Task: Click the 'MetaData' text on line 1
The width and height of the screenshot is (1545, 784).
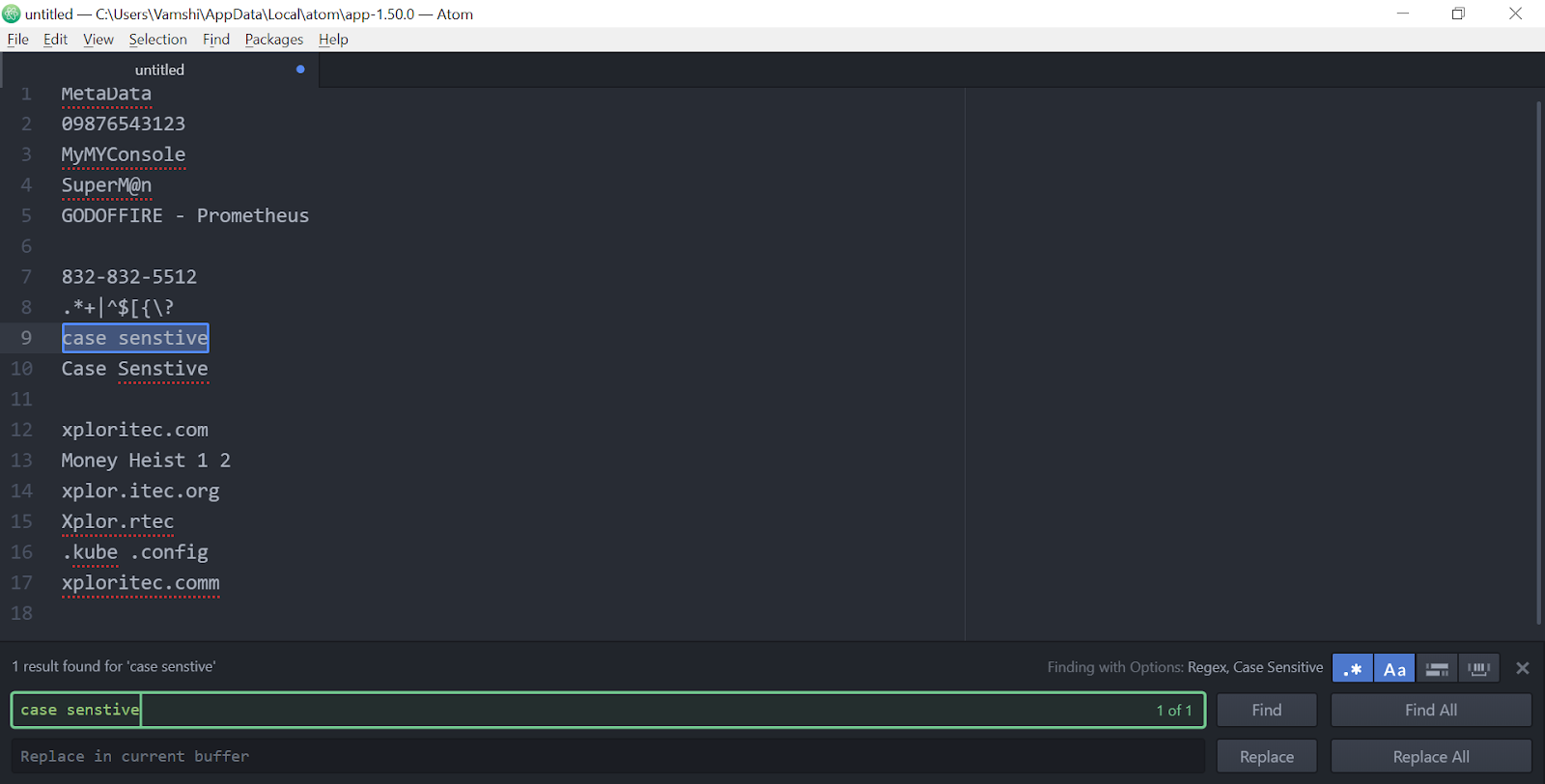Action: (106, 94)
